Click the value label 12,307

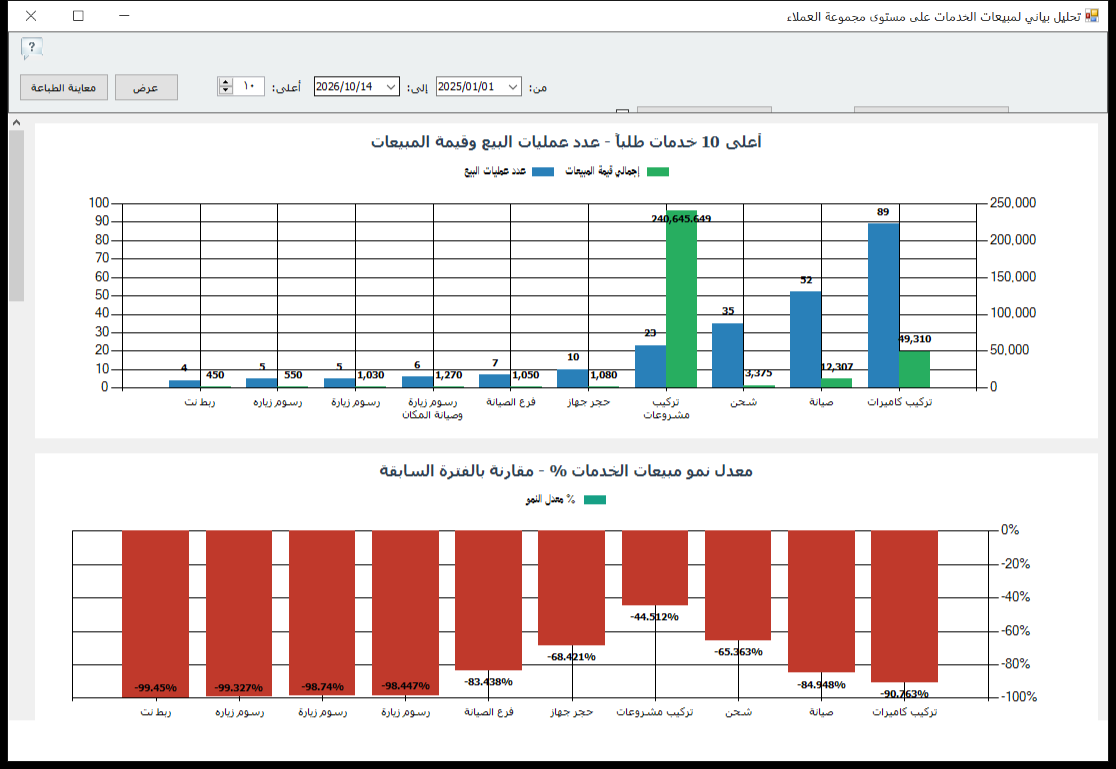pyautogui.click(x=837, y=367)
